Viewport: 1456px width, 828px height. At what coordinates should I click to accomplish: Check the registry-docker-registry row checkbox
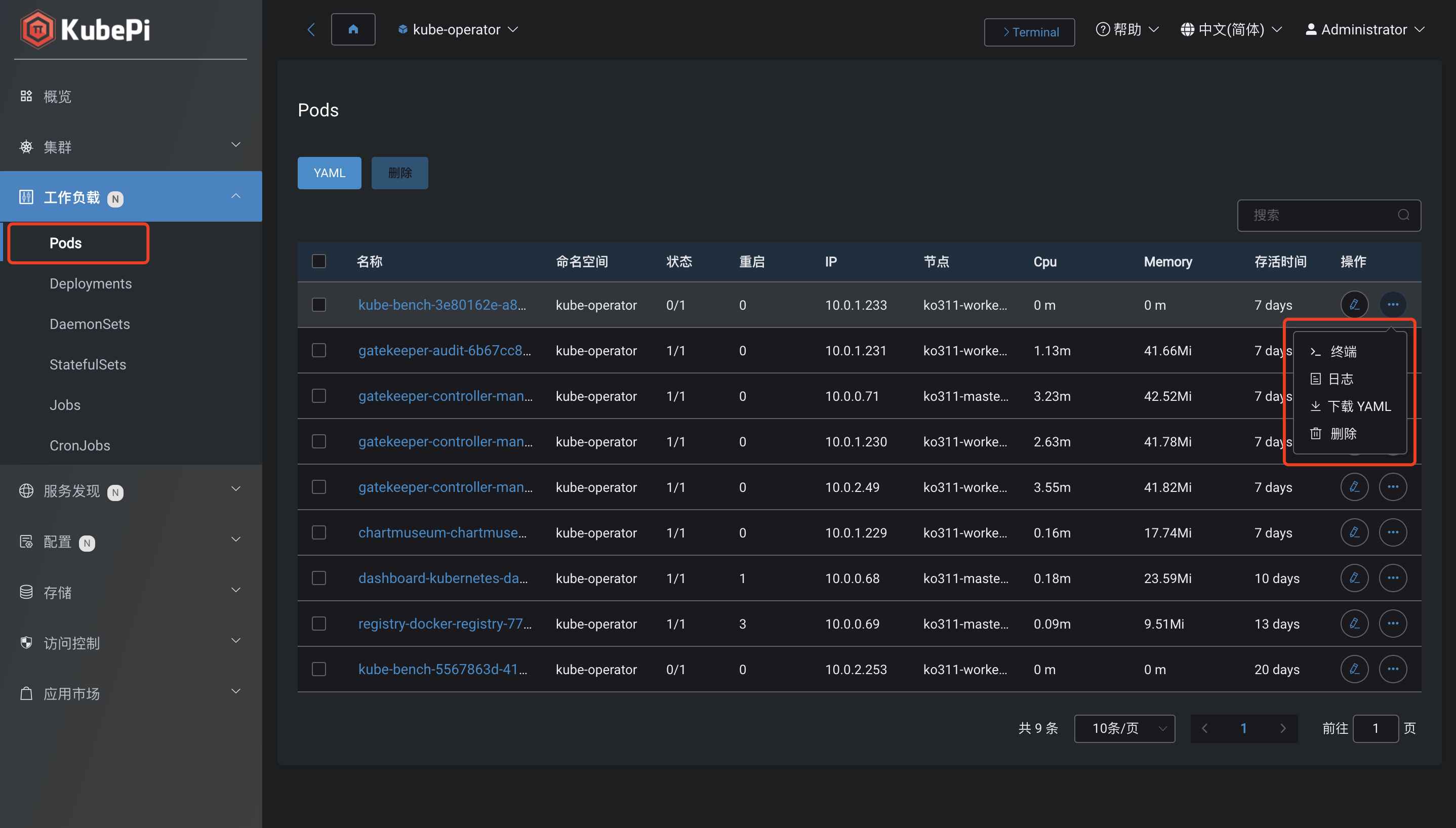319,623
